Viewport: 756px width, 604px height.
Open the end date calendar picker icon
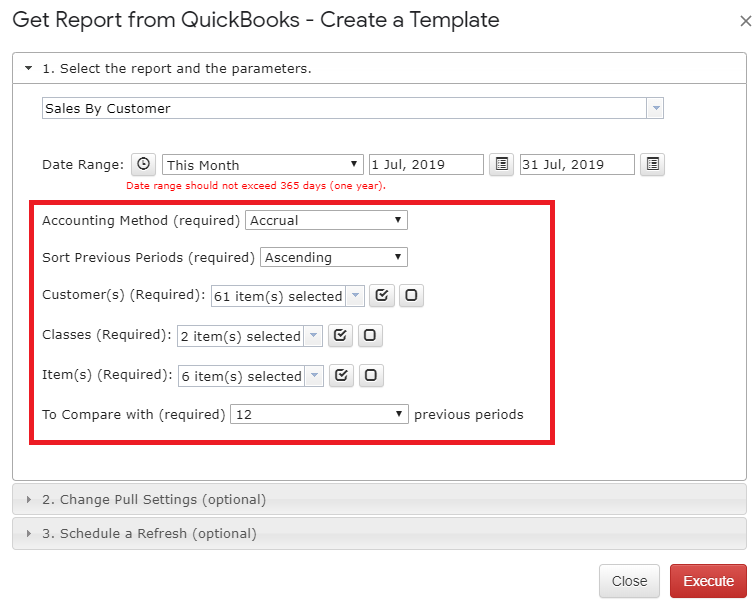(x=652, y=164)
